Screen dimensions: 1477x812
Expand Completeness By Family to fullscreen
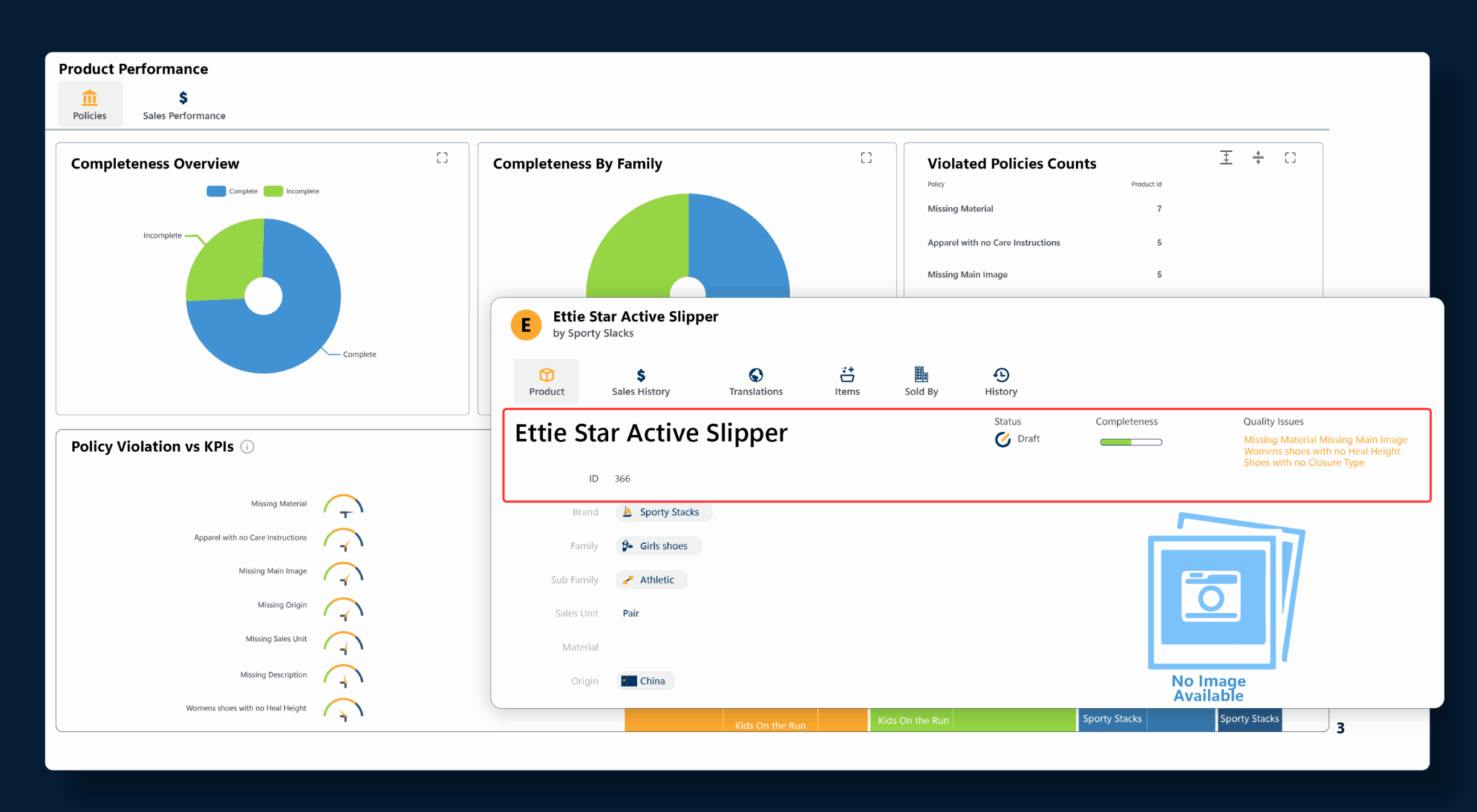[x=865, y=157]
